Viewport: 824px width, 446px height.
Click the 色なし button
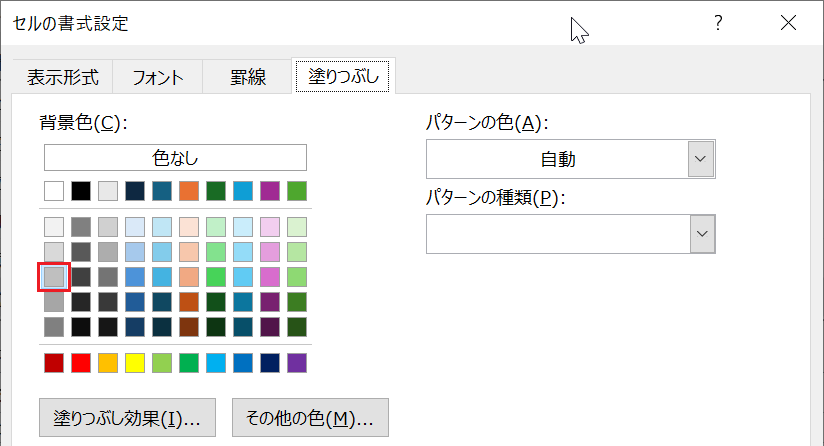[x=175, y=158]
